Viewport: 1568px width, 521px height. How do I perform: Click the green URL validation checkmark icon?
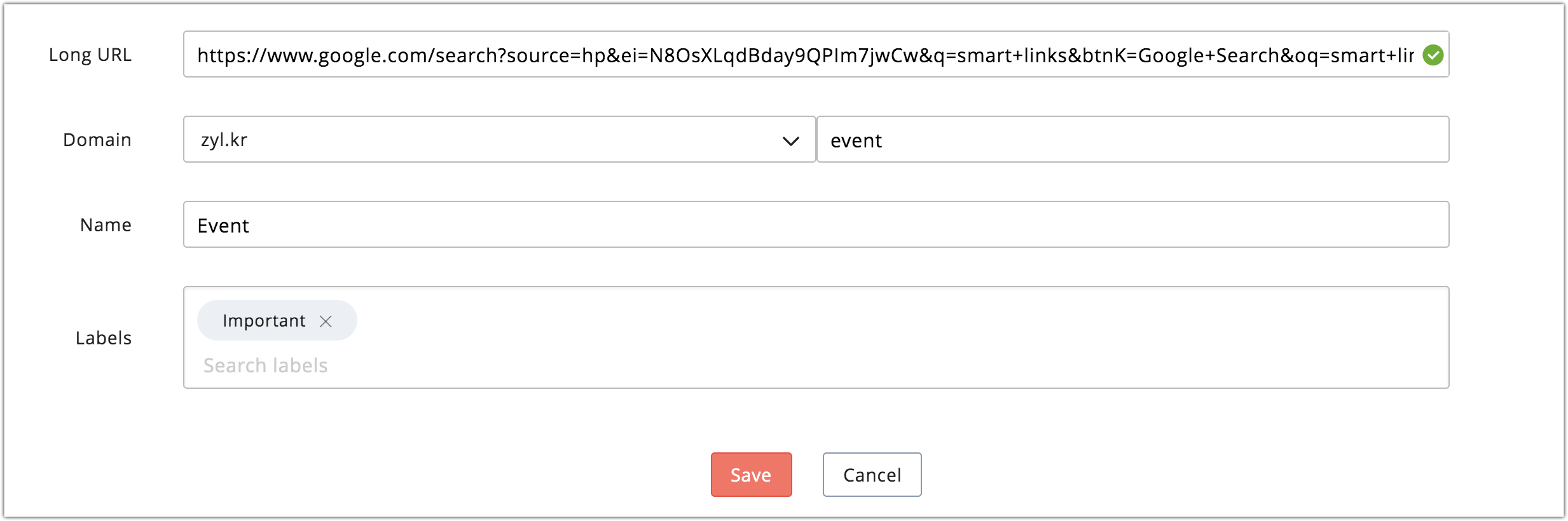point(1433,55)
